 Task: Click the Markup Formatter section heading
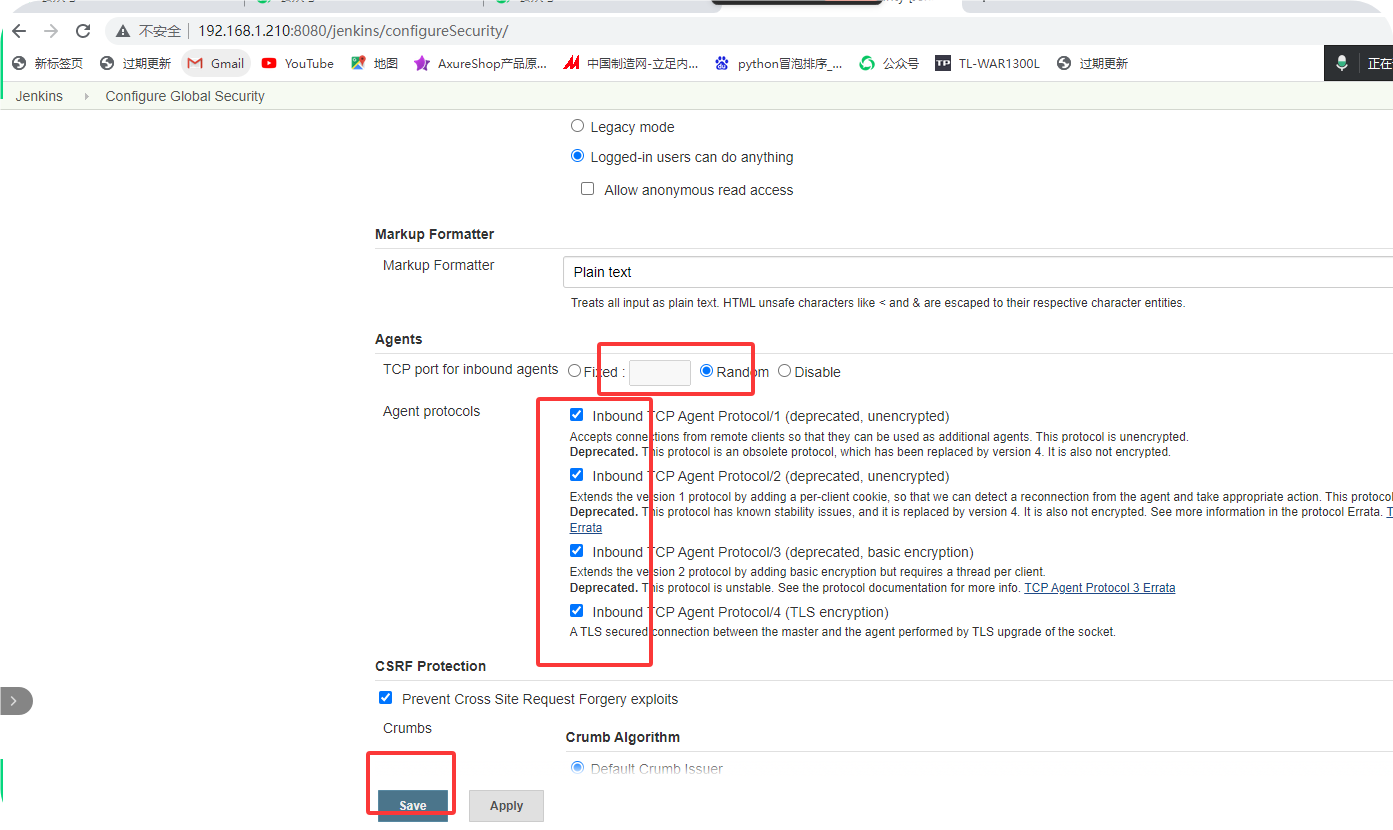click(435, 234)
